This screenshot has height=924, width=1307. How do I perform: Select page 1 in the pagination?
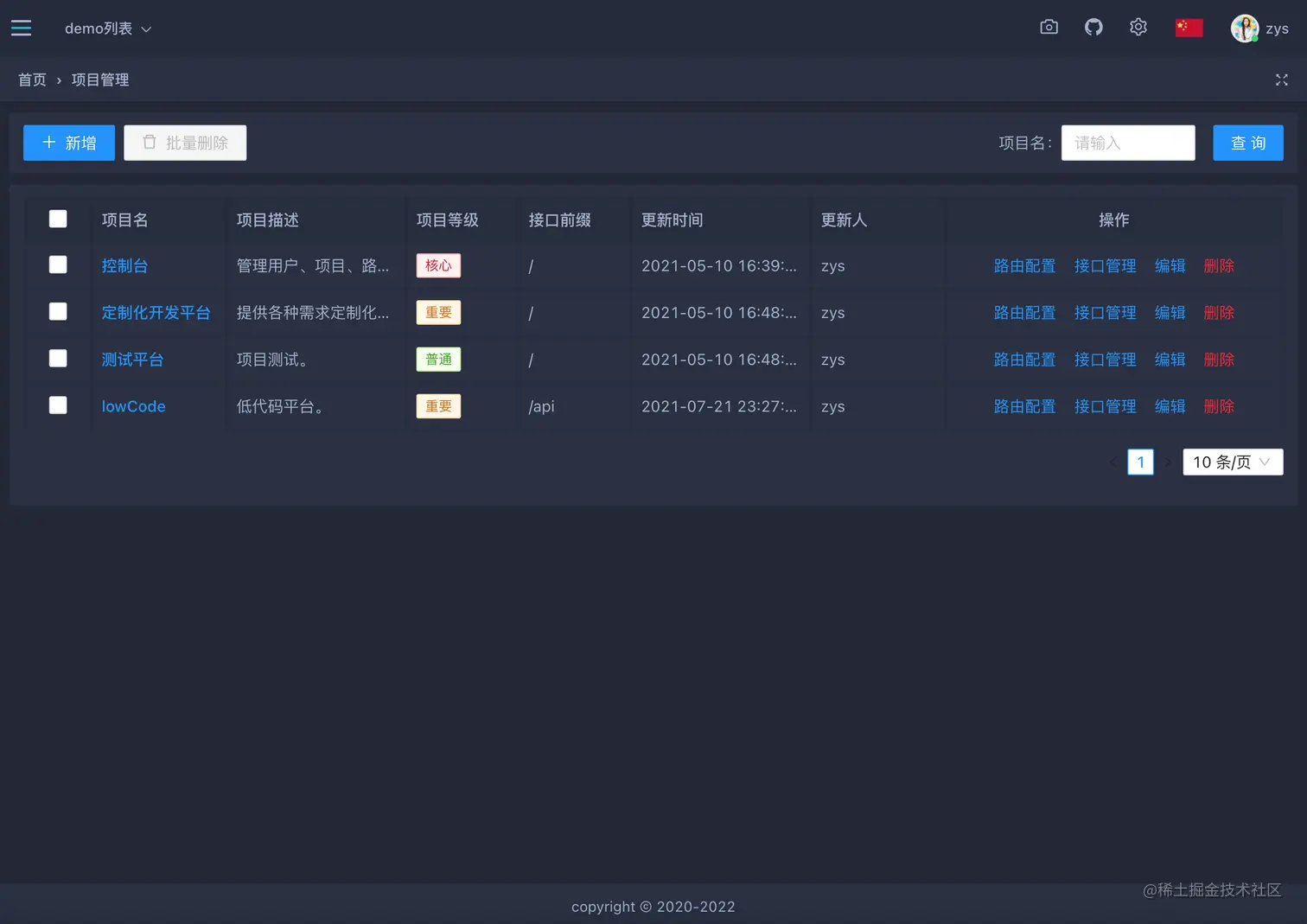click(x=1141, y=462)
